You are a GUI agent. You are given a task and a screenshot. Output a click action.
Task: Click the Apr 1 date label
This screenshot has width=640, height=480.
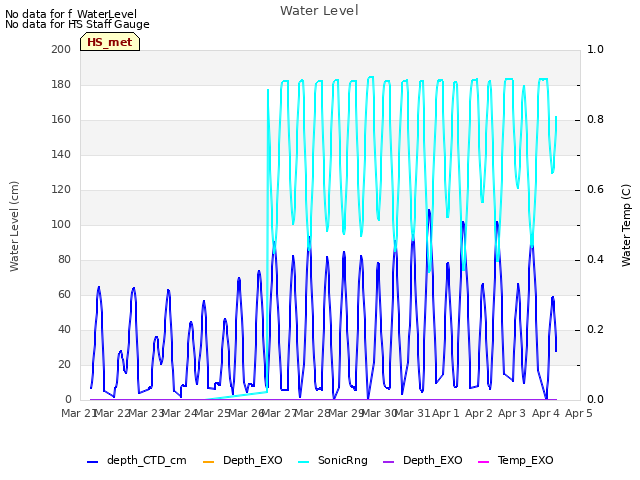[x=445, y=413]
